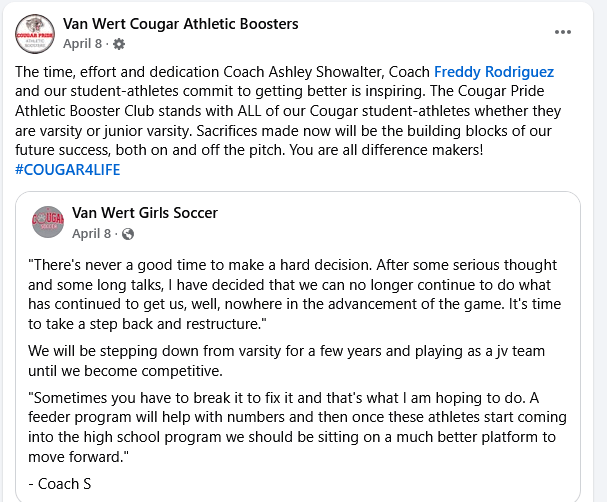607x502 pixels.
Task: Open the three-dot post options menu
Action: point(563,31)
